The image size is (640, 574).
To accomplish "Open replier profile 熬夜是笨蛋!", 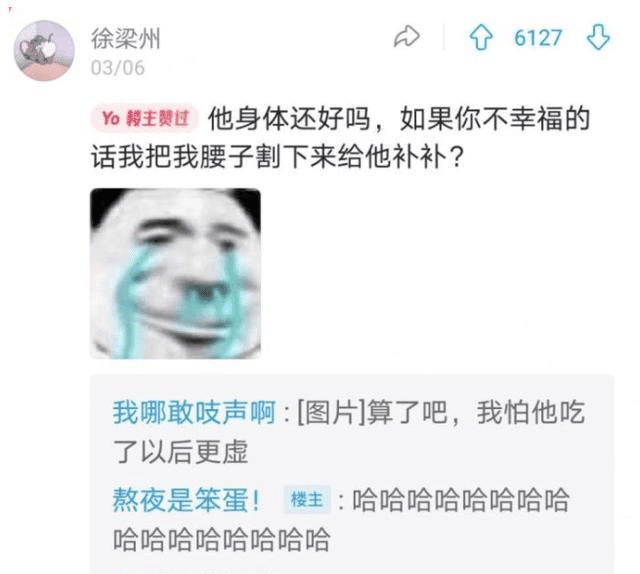I will (x=187, y=500).
